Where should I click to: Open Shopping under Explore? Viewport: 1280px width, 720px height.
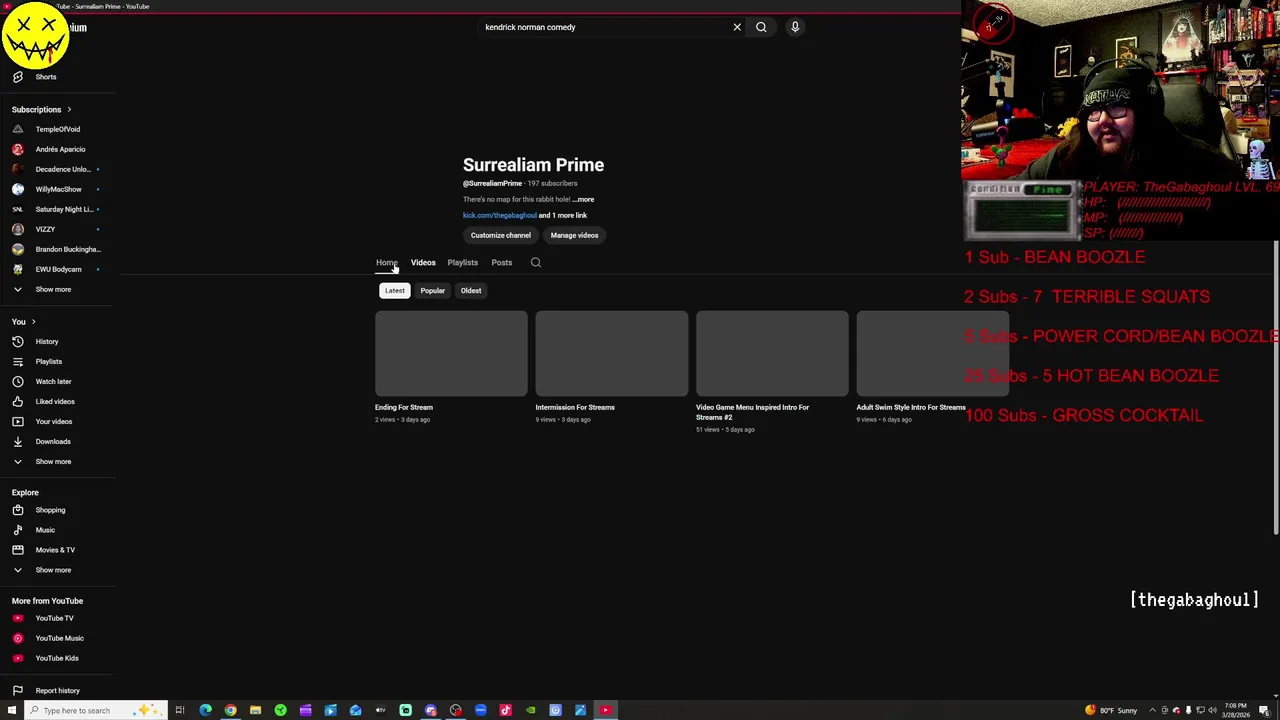pos(50,510)
